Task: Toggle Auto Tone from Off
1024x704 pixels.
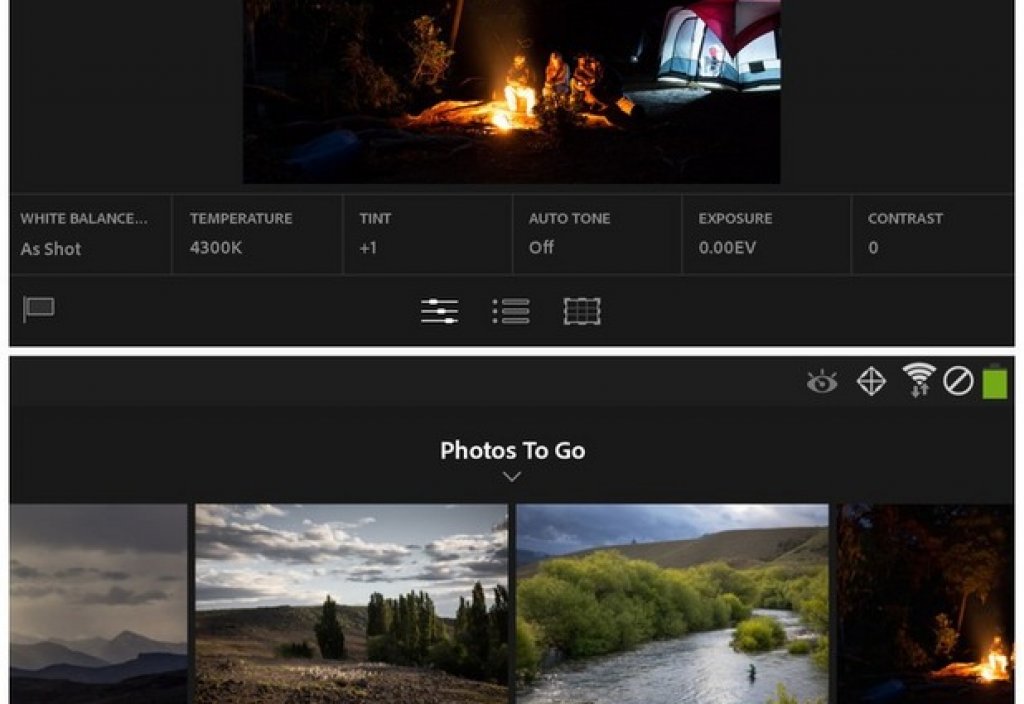Action: tap(596, 234)
